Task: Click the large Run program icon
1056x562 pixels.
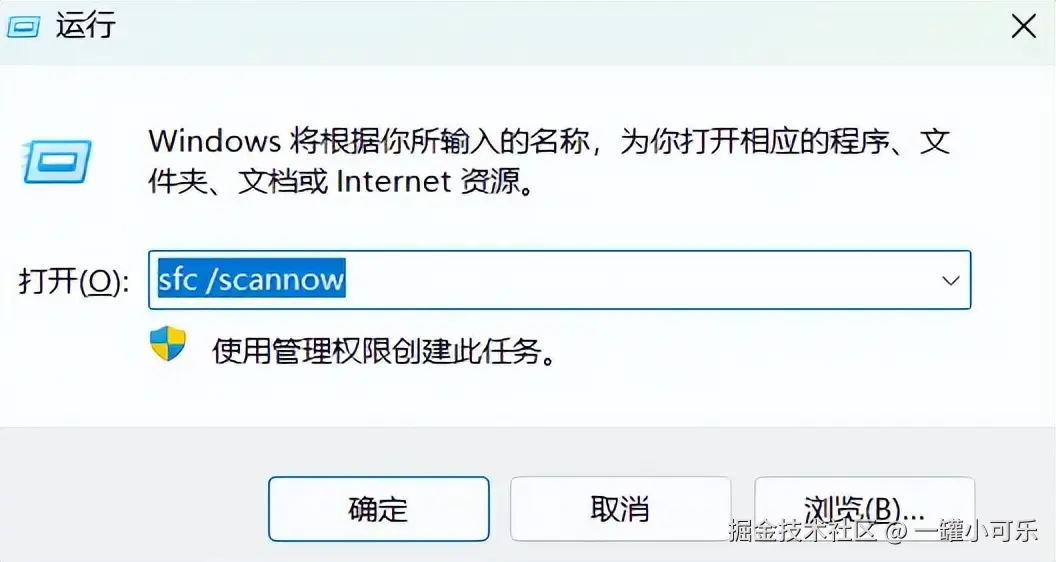Action: click(x=57, y=162)
